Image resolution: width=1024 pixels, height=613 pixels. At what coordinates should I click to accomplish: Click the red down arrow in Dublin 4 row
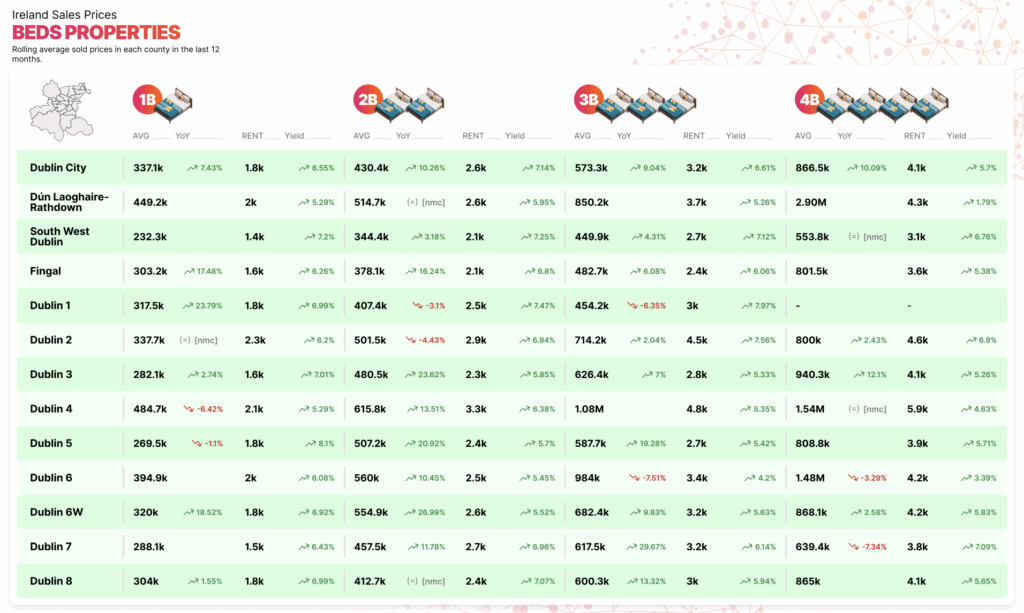tap(188, 409)
